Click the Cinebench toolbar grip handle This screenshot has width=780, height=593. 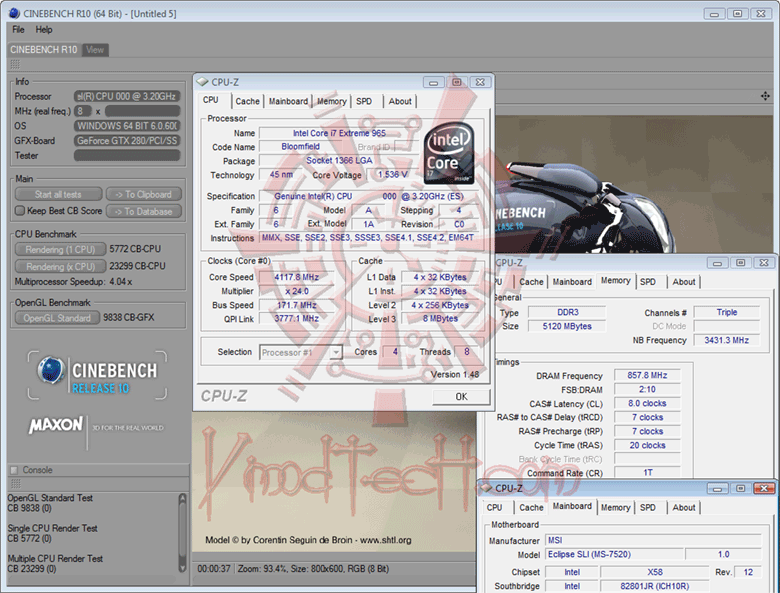[15, 64]
